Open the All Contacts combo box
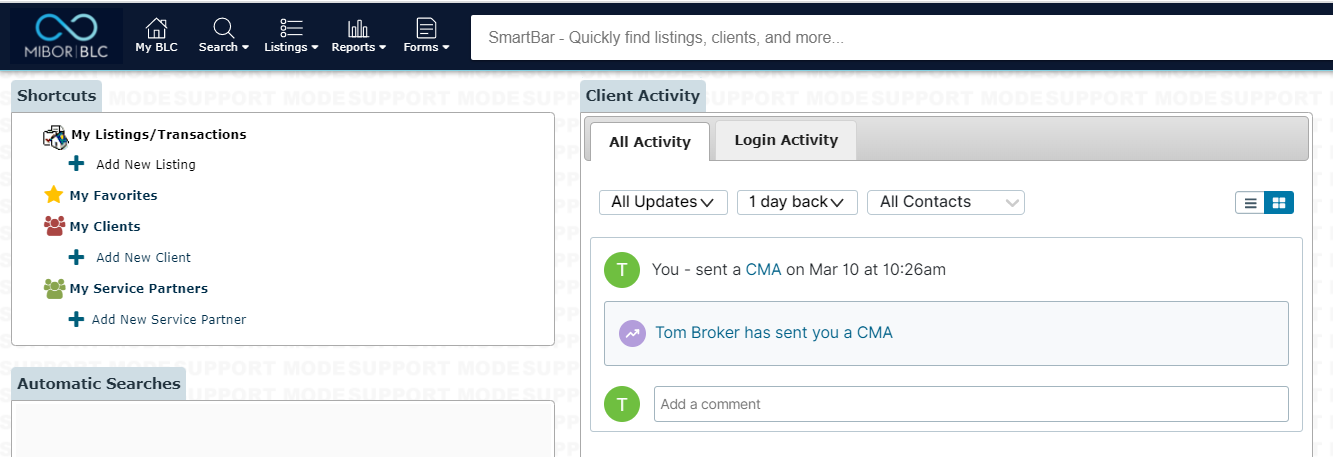The image size is (1333, 457). coord(945,202)
